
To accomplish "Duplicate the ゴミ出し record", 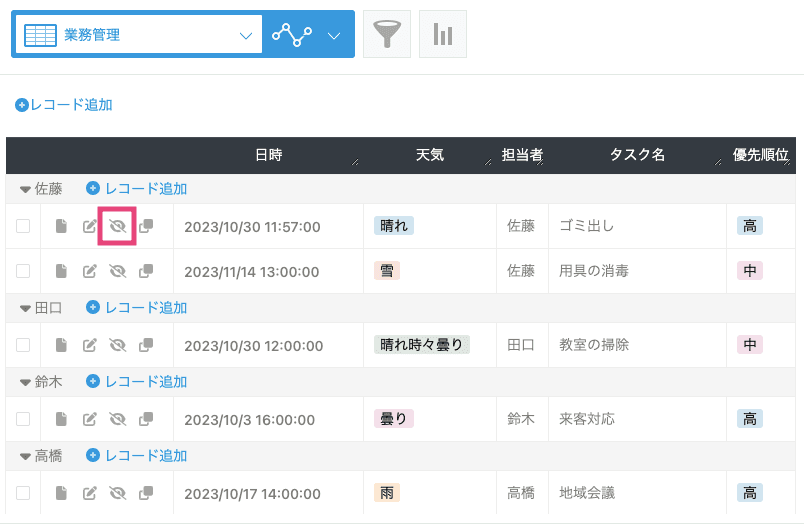I will (146, 226).
